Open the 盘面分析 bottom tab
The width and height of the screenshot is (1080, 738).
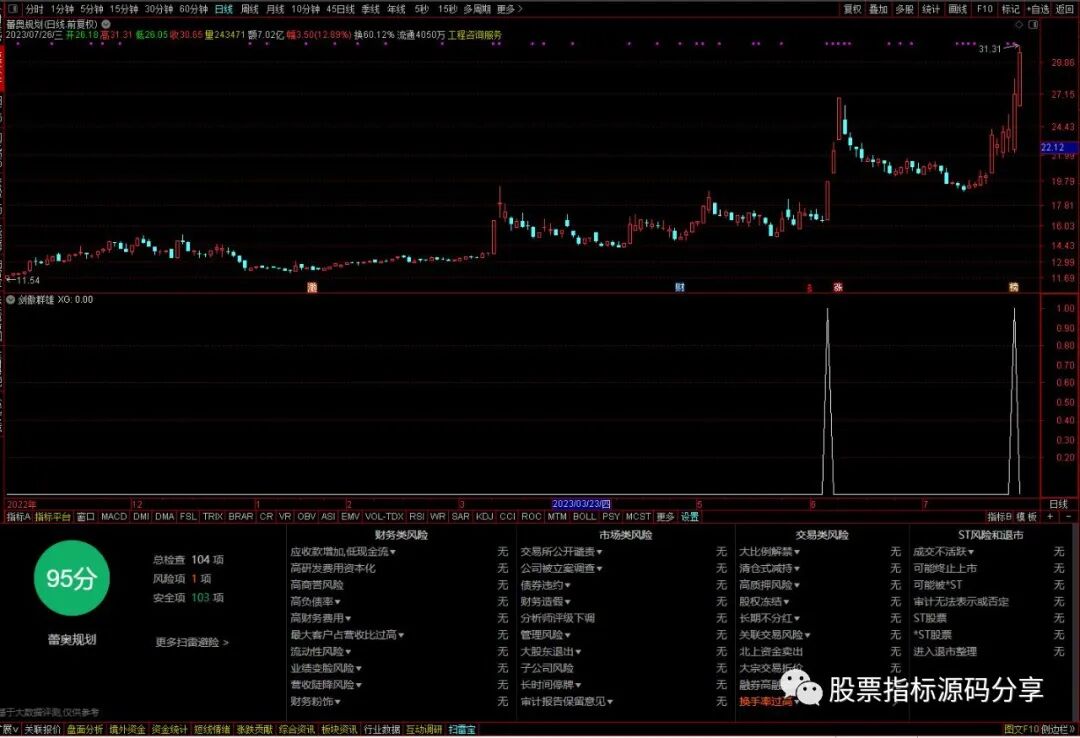point(85,730)
